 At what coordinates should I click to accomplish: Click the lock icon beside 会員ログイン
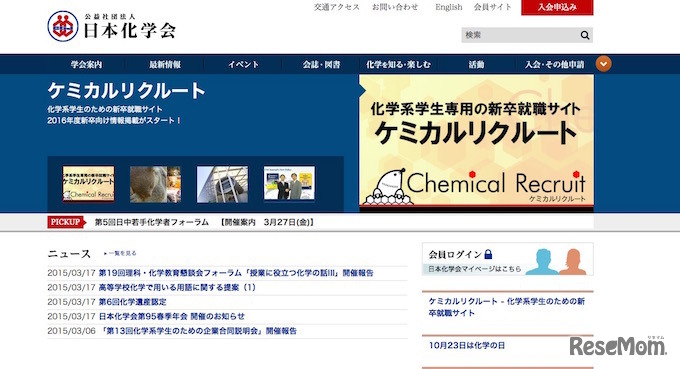pos(488,254)
